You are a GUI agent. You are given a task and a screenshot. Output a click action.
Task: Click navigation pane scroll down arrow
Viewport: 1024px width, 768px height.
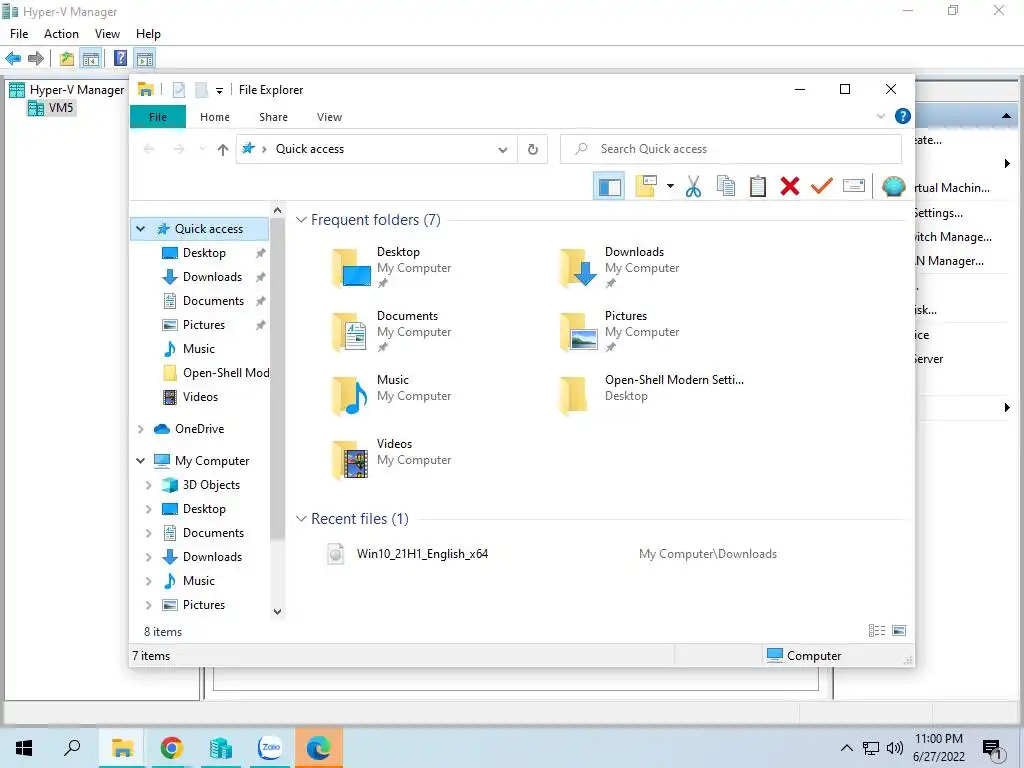click(278, 612)
